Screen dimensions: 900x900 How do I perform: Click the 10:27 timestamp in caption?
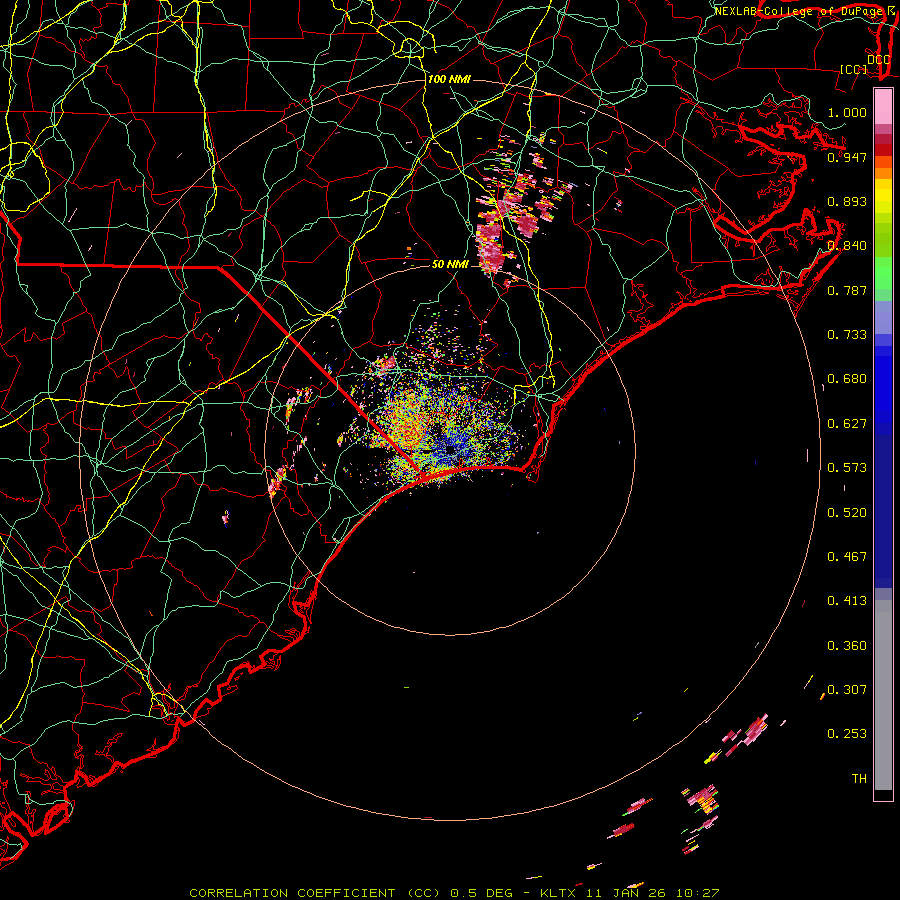[x=697, y=893]
